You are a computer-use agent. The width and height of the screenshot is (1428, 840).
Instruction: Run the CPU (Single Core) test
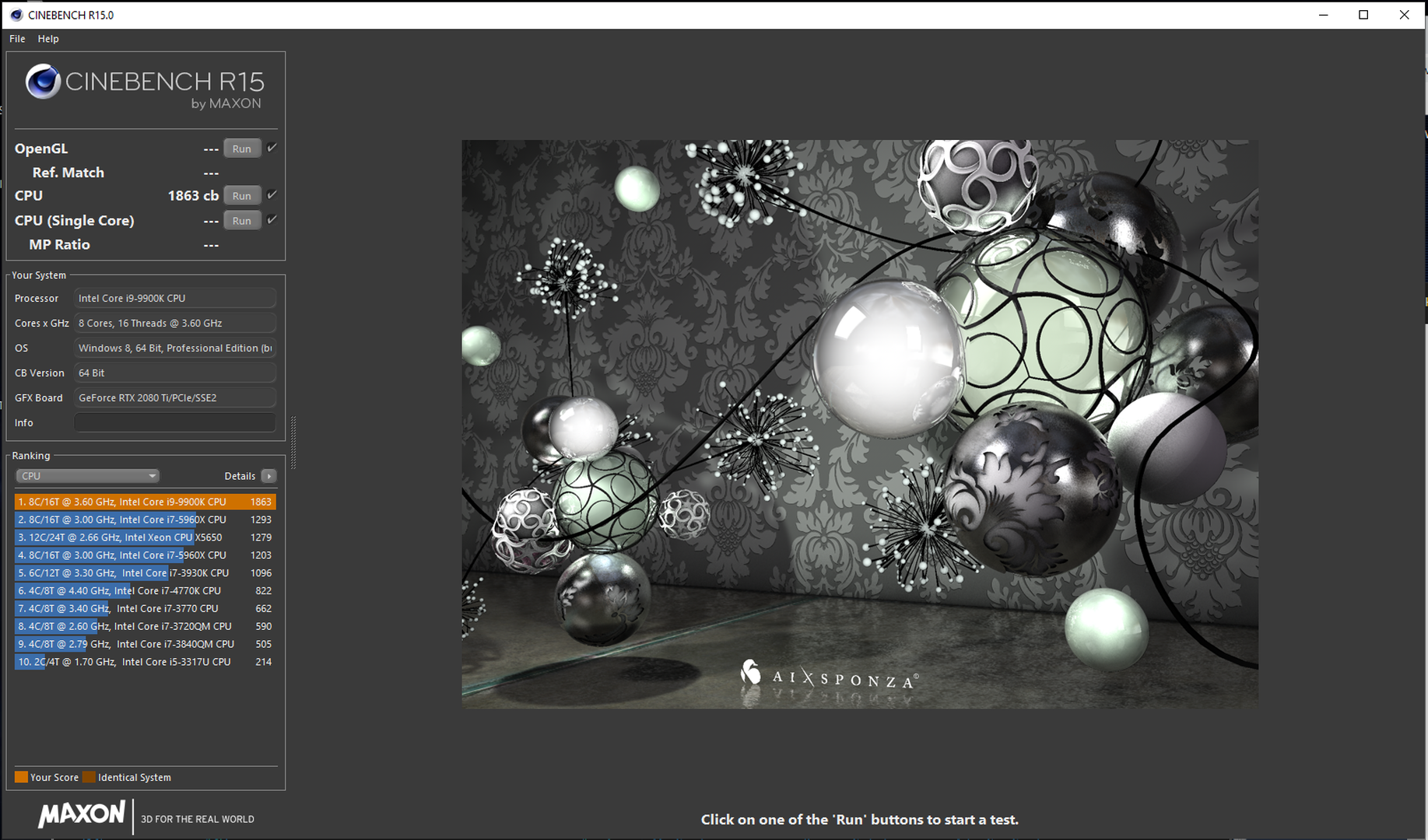[242, 221]
